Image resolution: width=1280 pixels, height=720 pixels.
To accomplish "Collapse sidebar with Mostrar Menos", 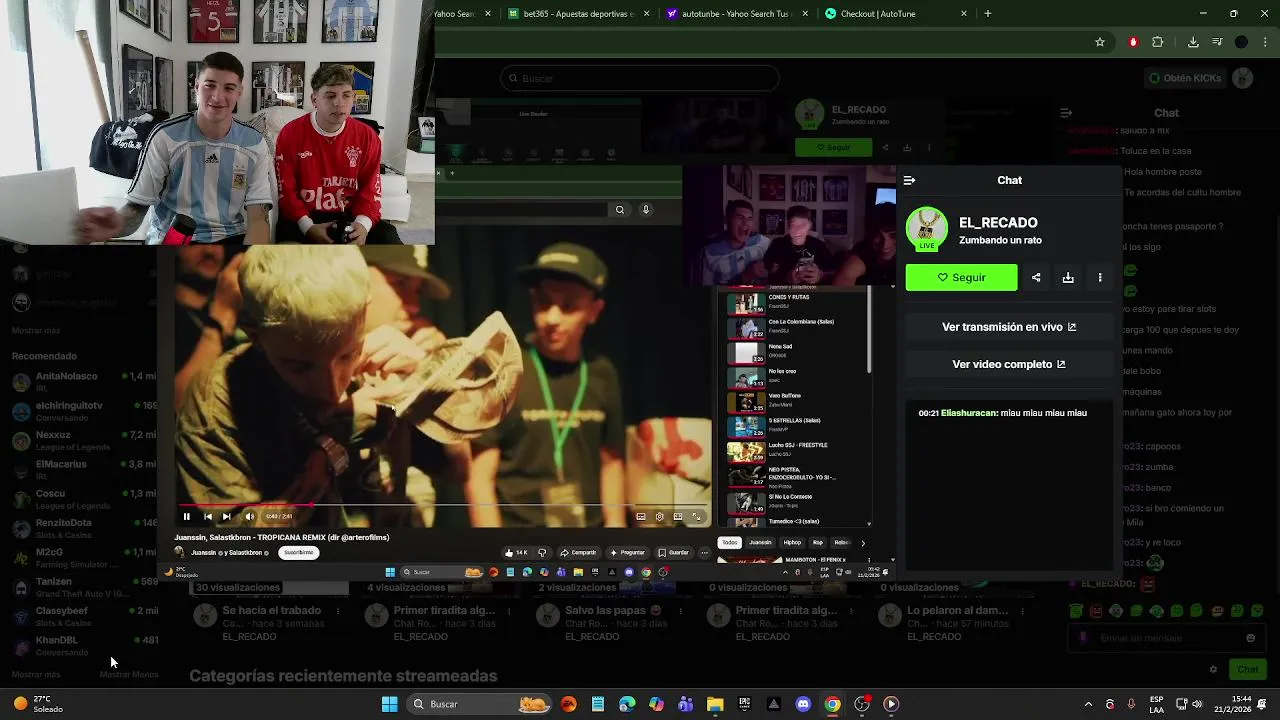I will (x=129, y=675).
